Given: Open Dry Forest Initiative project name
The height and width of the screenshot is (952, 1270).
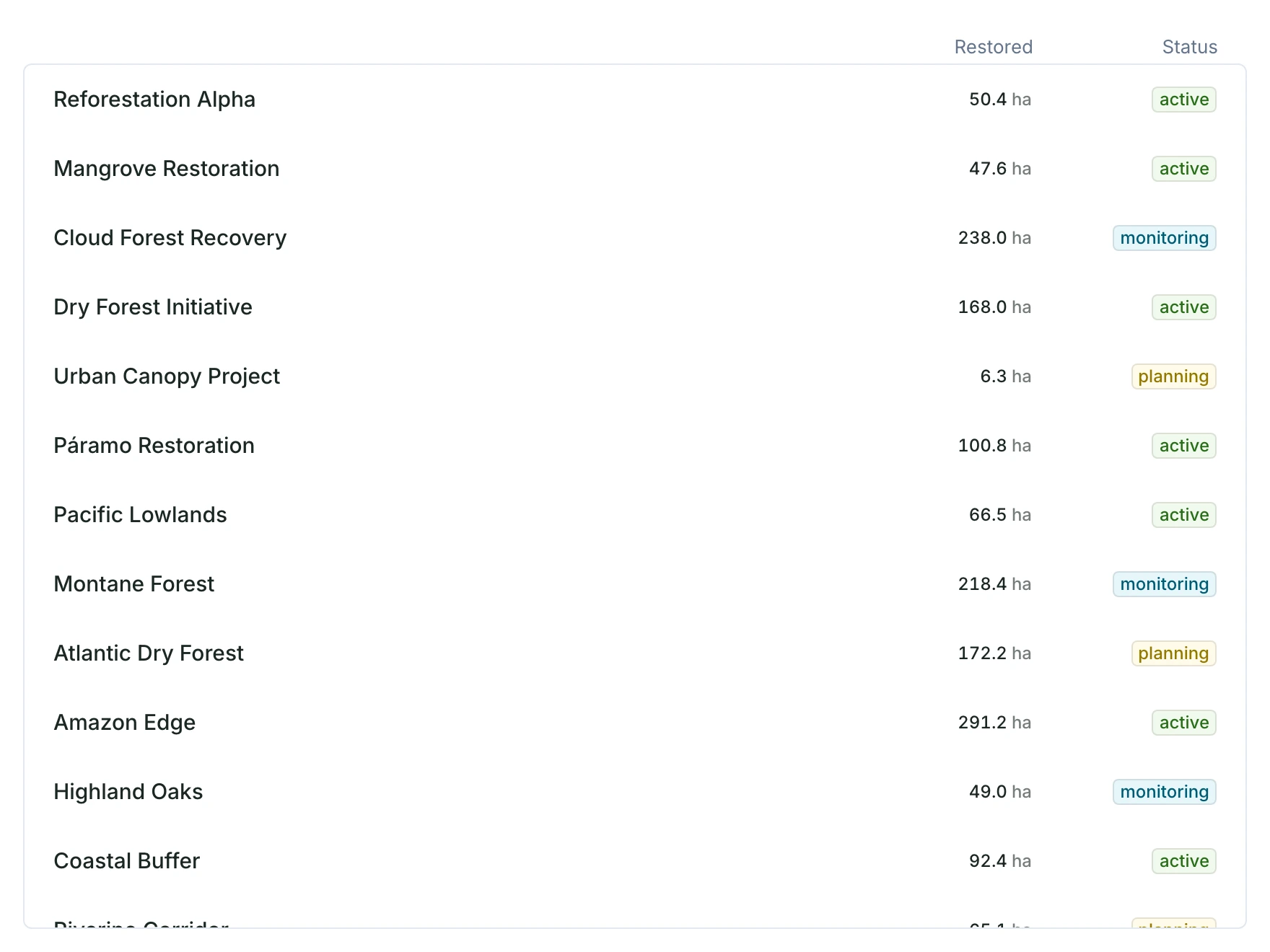Looking at the screenshot, I should coord(153,307).
